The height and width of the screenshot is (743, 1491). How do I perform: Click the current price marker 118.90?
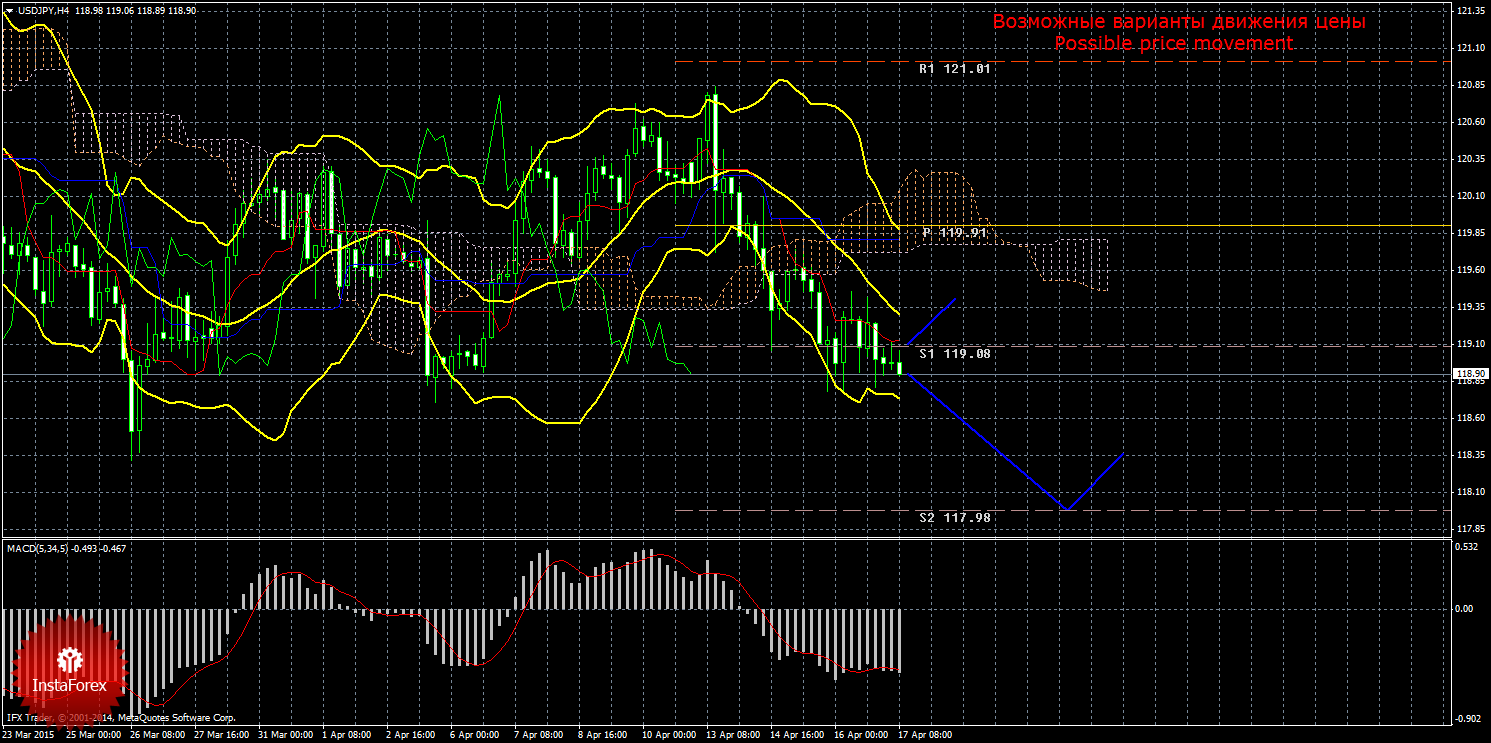[1469, 380]
